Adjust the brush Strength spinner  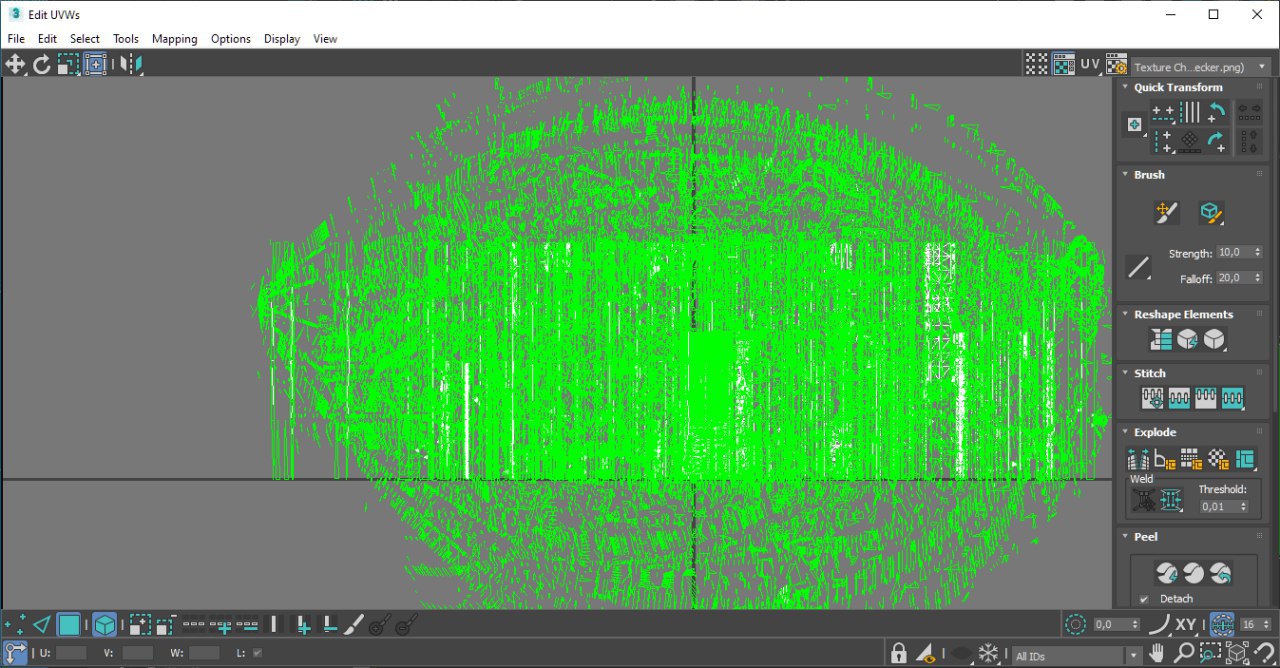1257,253
